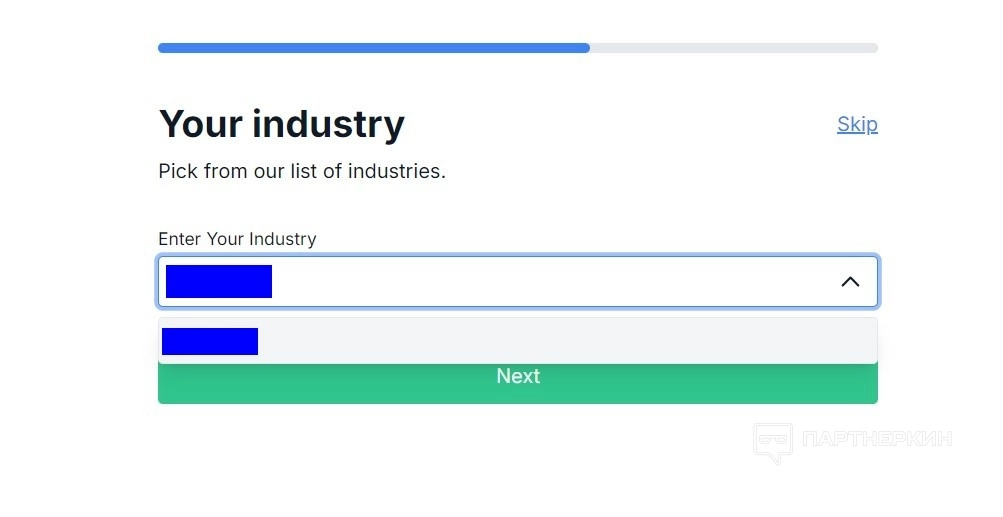Viewport: 1003px width, 517px height.
Task: Click the right end of the progress bar
Action: (873, 48)
